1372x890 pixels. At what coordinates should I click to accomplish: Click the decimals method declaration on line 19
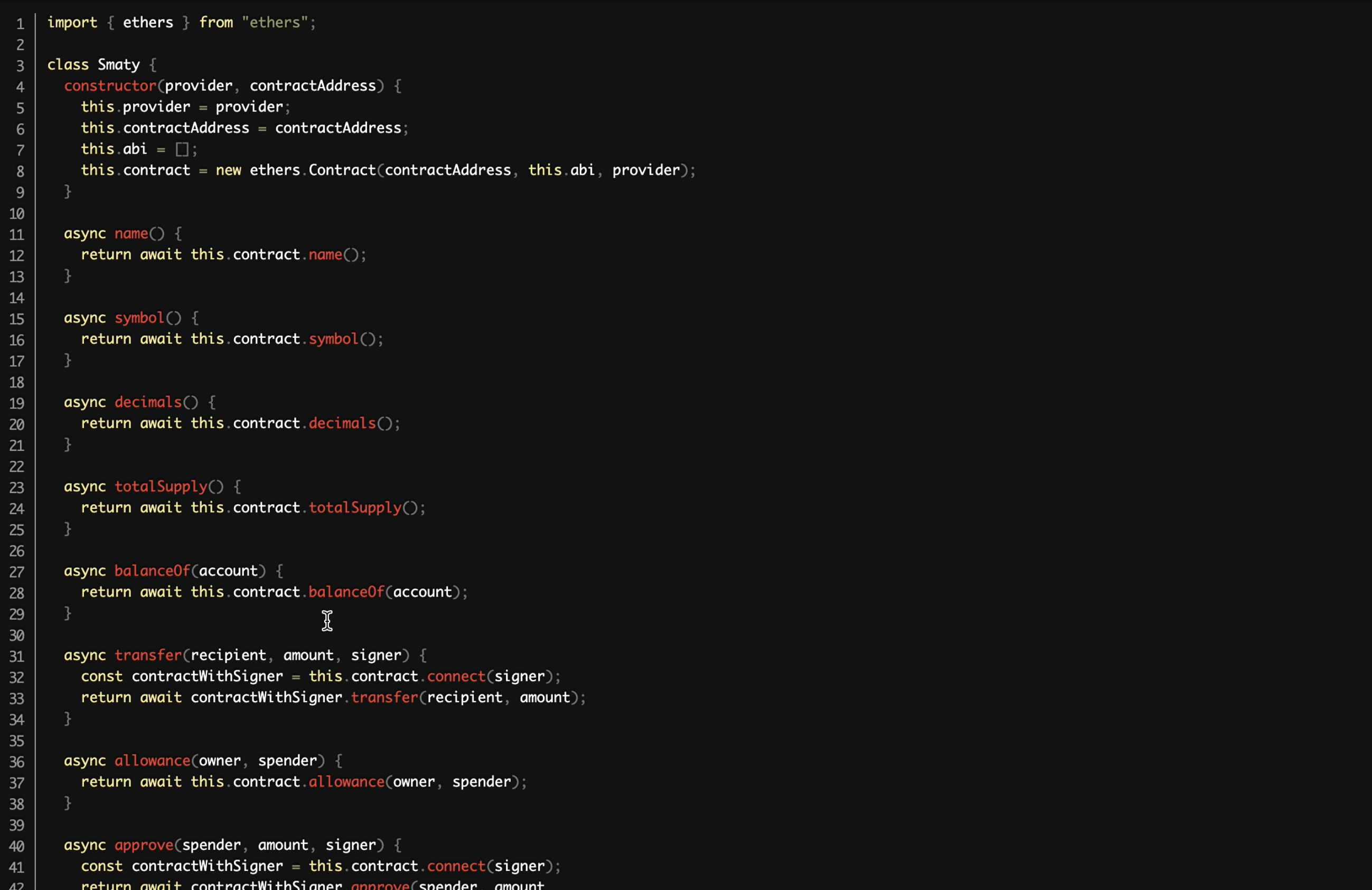148,402
